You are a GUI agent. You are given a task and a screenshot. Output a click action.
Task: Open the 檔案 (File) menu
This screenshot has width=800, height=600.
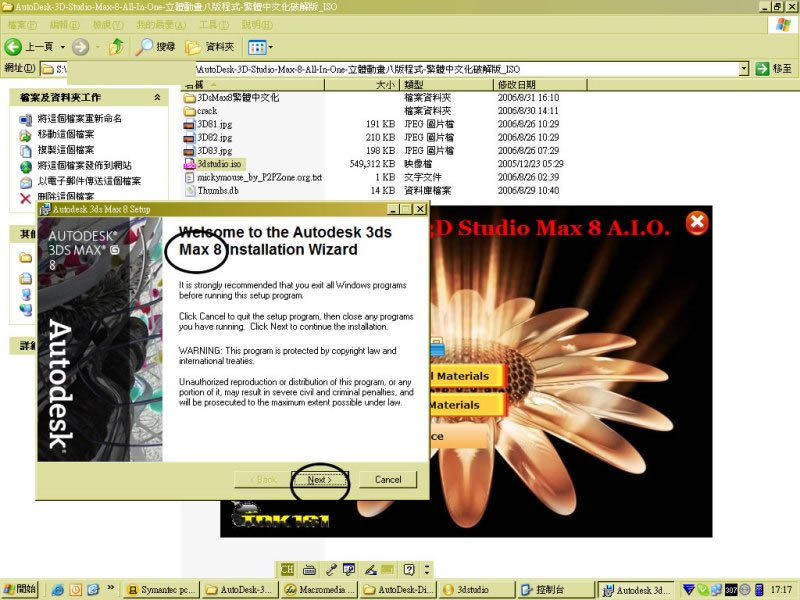pos(22,23)
